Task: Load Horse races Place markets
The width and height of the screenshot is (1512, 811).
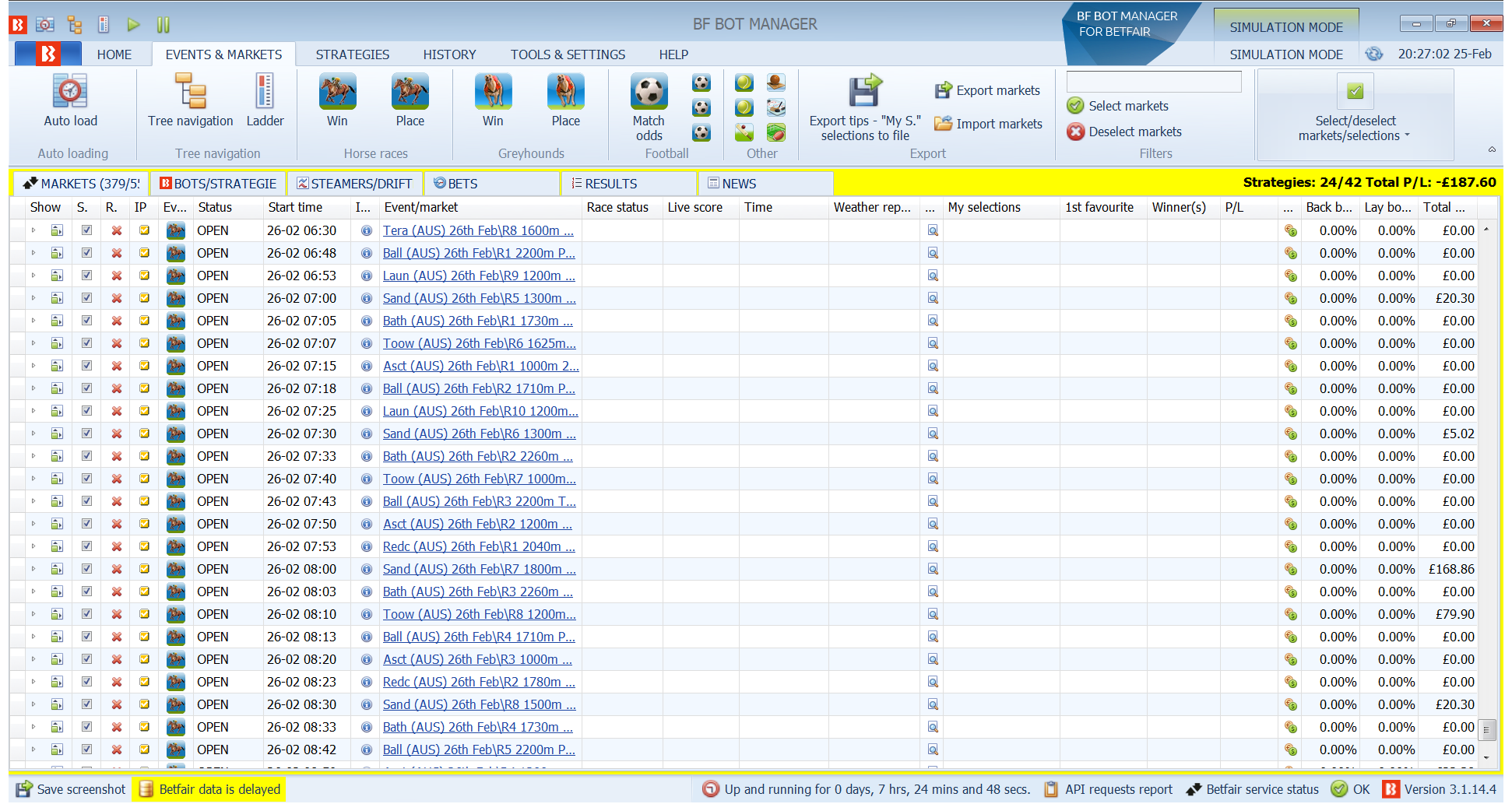Action: coord(410,100)
